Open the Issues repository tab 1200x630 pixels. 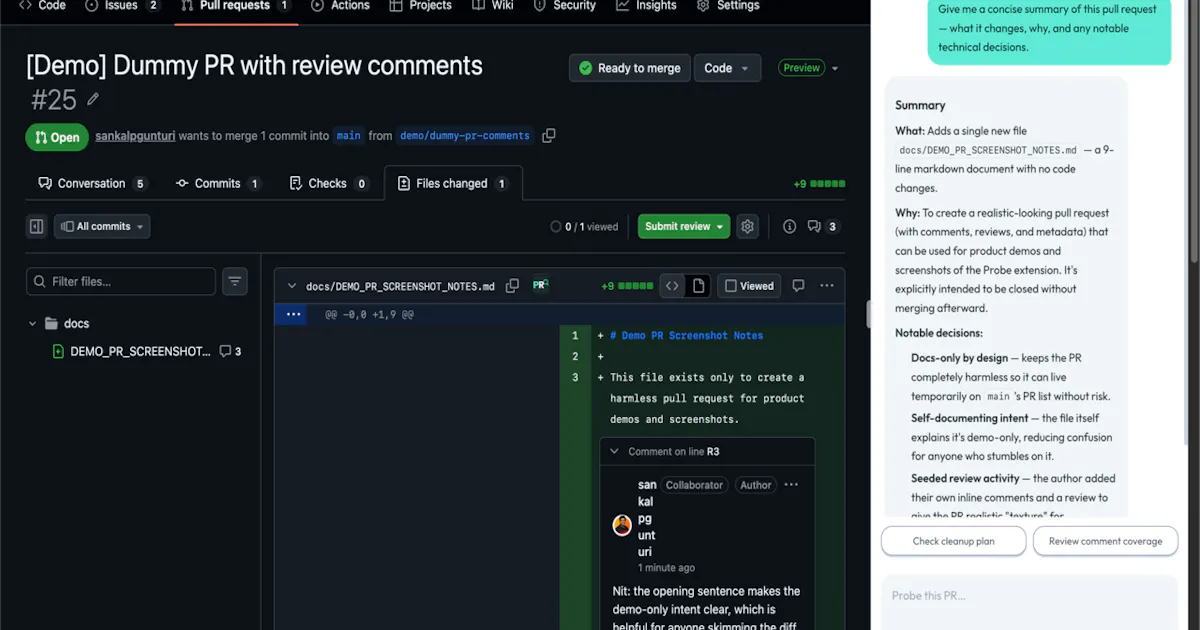pos(122,6)
